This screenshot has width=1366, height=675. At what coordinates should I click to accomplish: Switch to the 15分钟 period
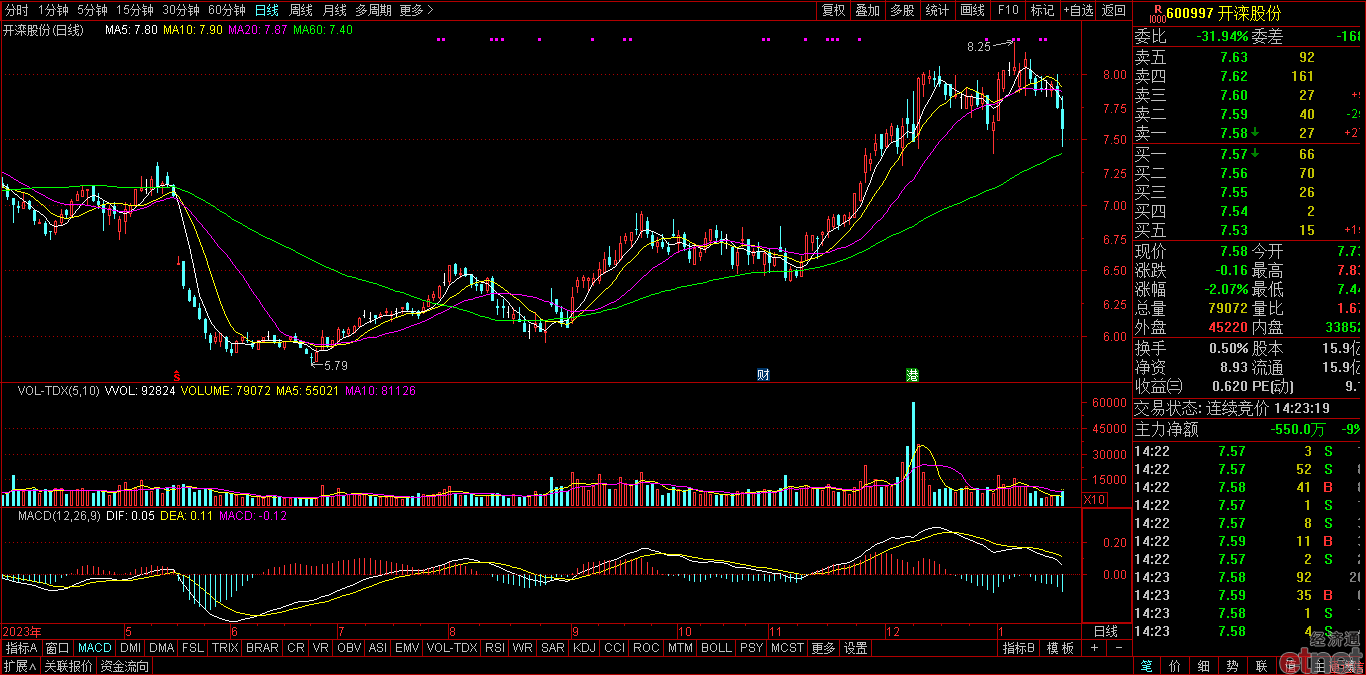coord(135,10)
